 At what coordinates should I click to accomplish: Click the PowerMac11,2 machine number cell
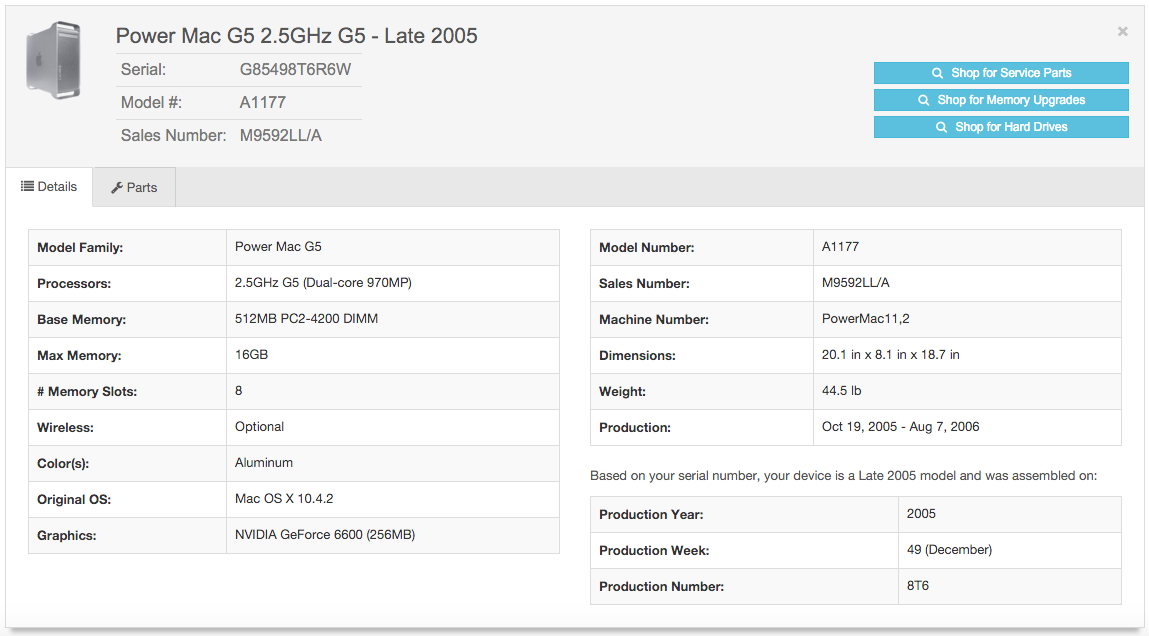coord(865,319)
